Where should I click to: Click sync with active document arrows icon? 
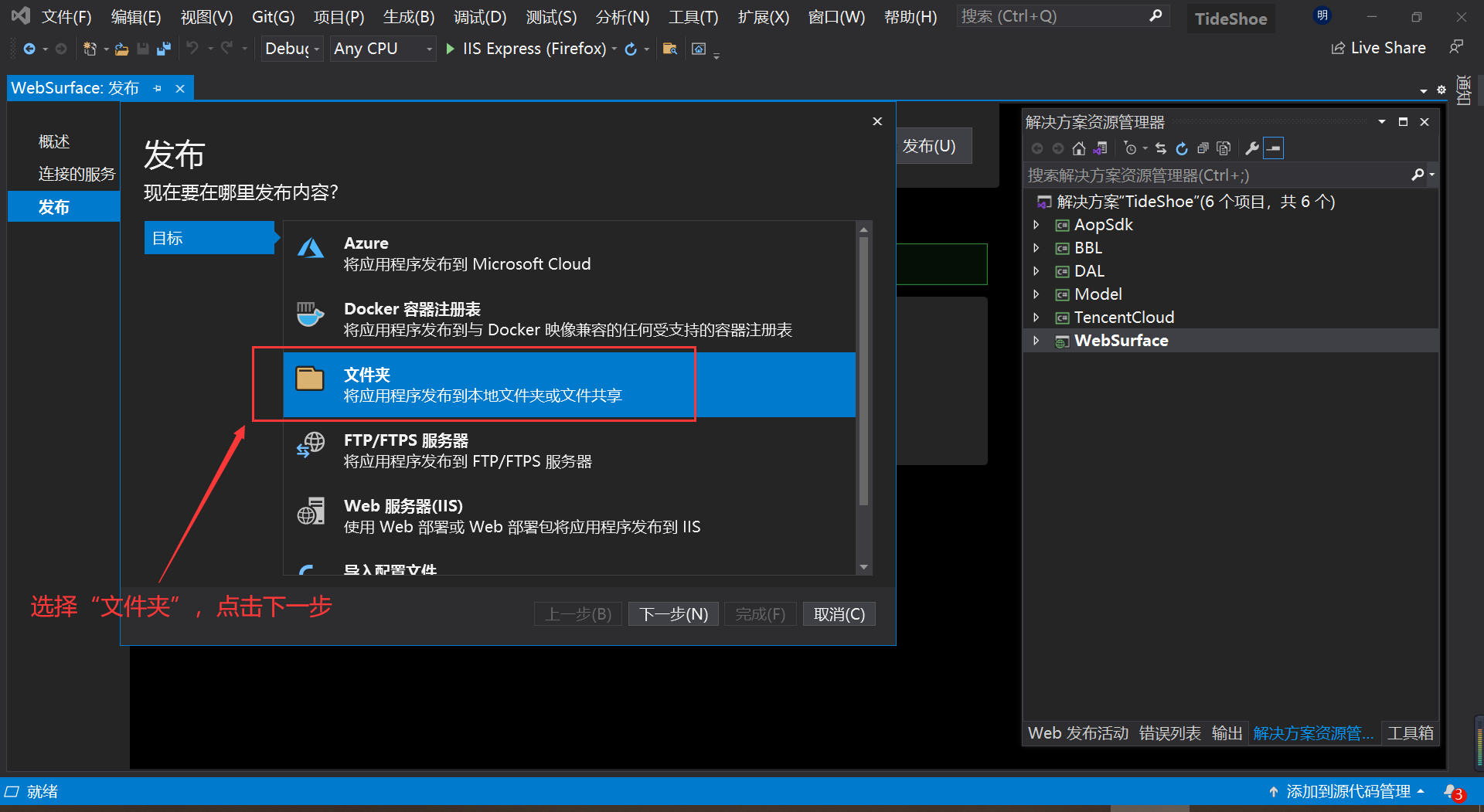pyautogui.click(x=1161, y=148)
